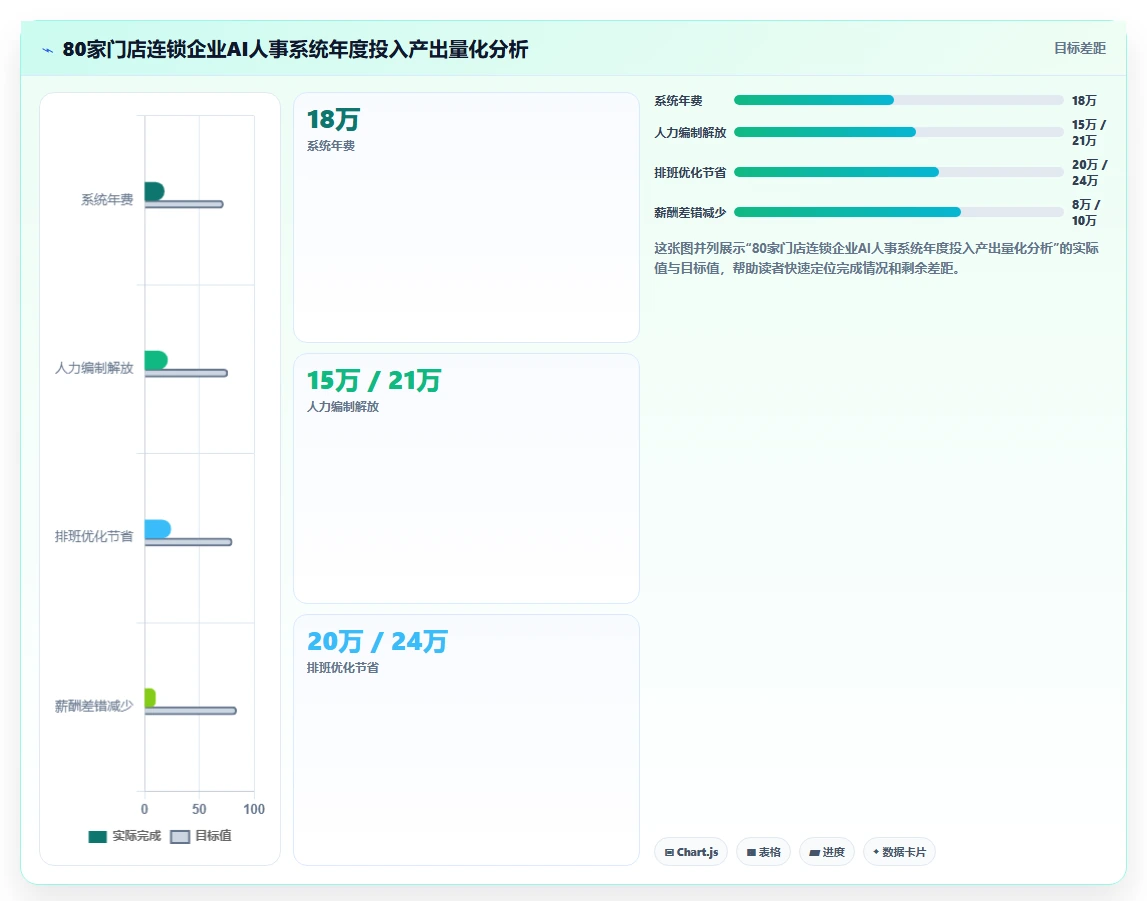Click the 目标差距 label in header
This screenshot has width=1147, height=901.
(x=1080, y=48)
